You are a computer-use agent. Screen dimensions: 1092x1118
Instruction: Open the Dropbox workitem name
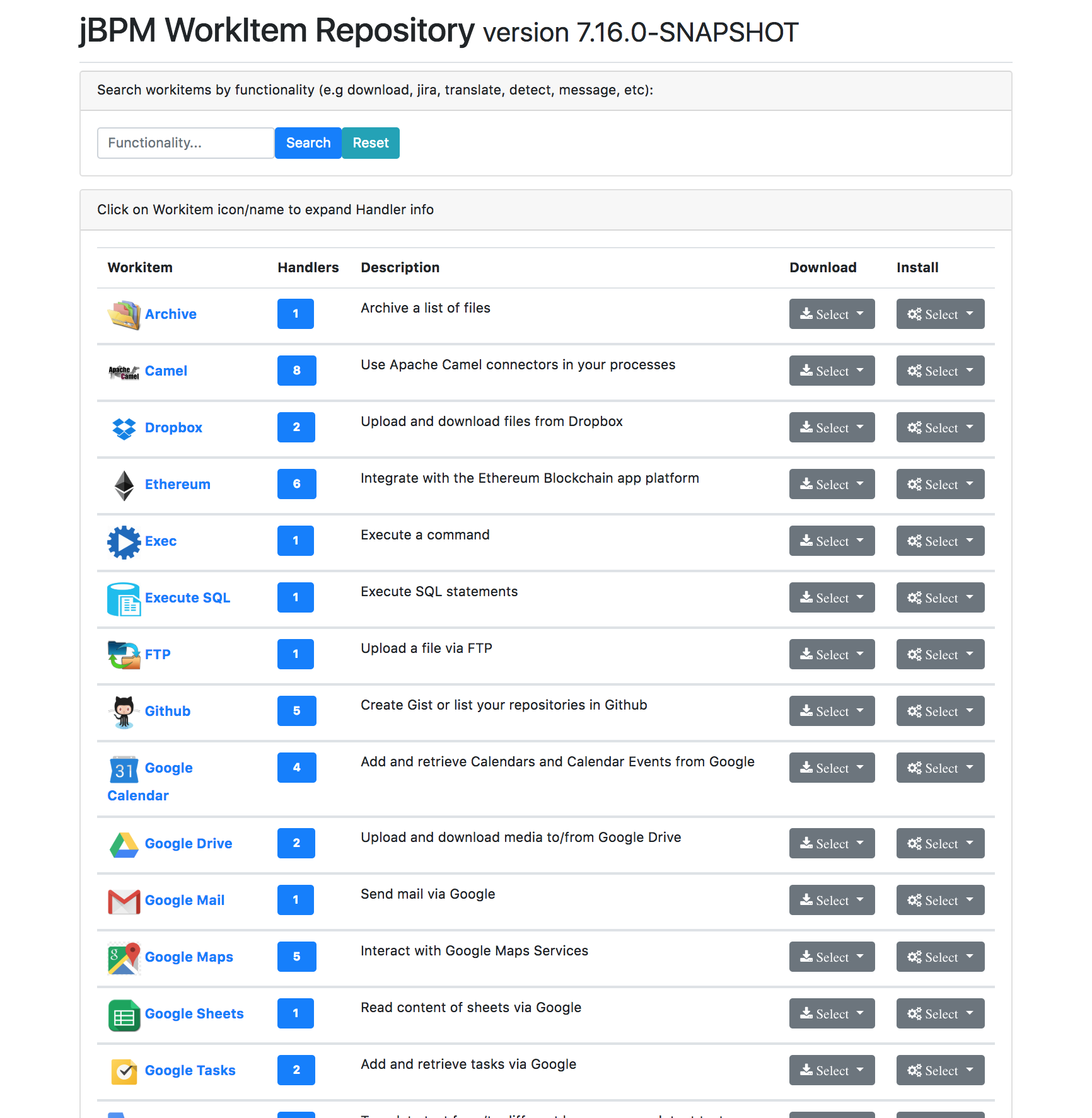[x=173, y=427]
